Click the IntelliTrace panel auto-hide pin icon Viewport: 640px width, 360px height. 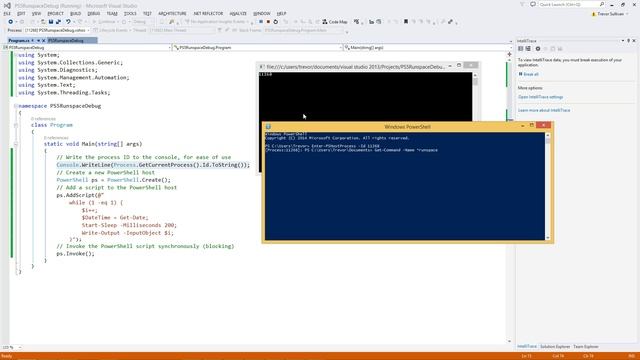pos(629,41)
